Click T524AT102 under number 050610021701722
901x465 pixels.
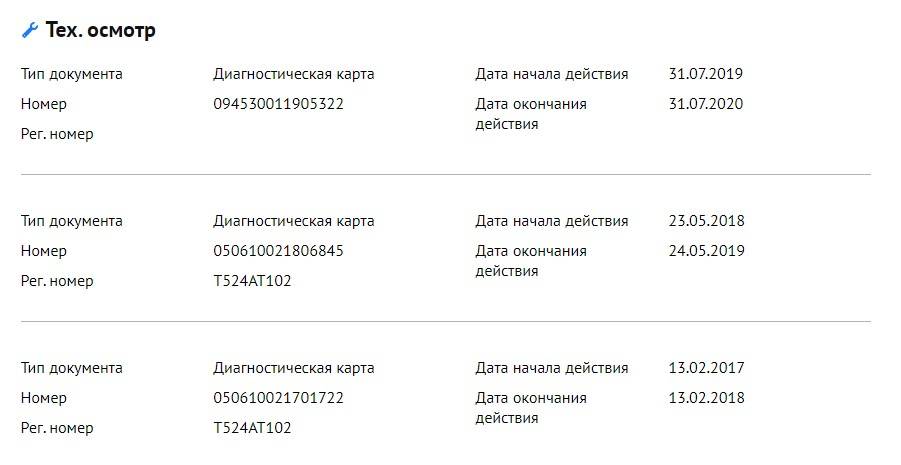pyautogui.click(x=252, y=428)
